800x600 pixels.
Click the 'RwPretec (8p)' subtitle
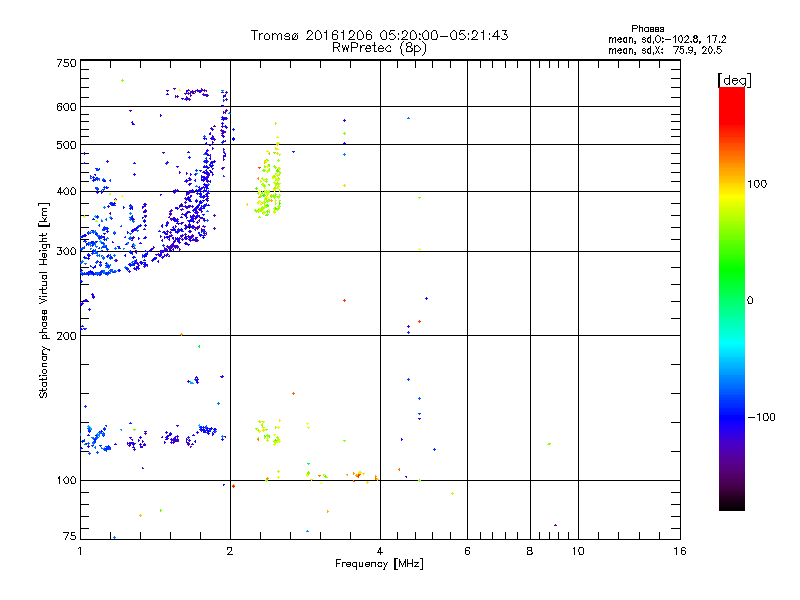(379, 48)
